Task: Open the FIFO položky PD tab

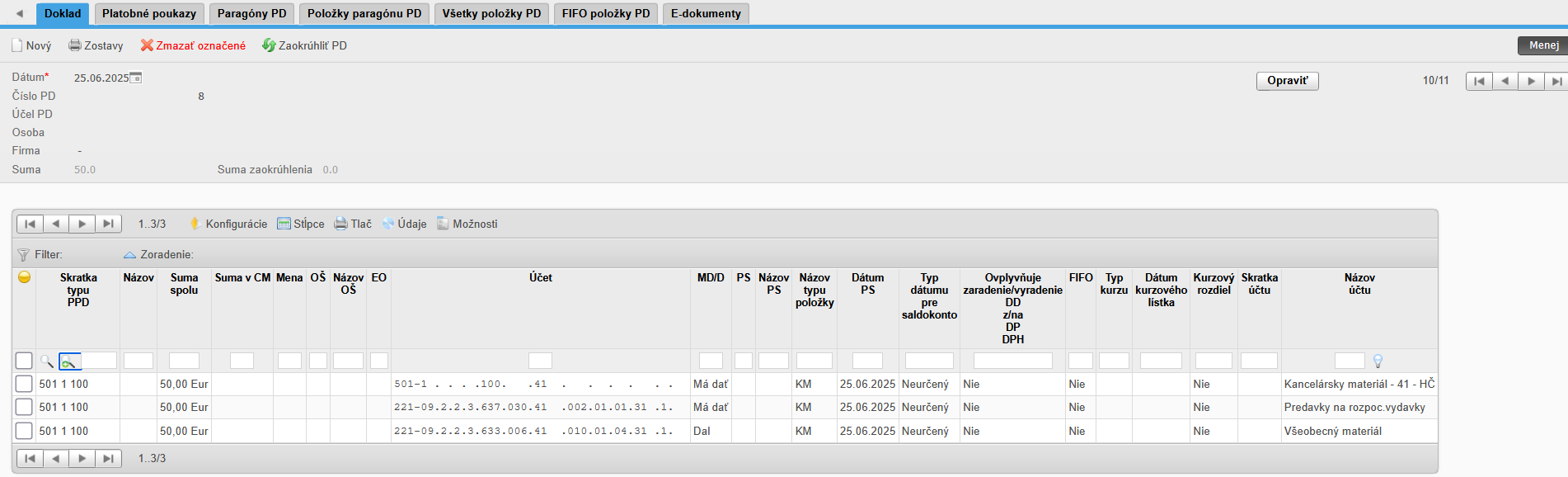Action: 606,13
